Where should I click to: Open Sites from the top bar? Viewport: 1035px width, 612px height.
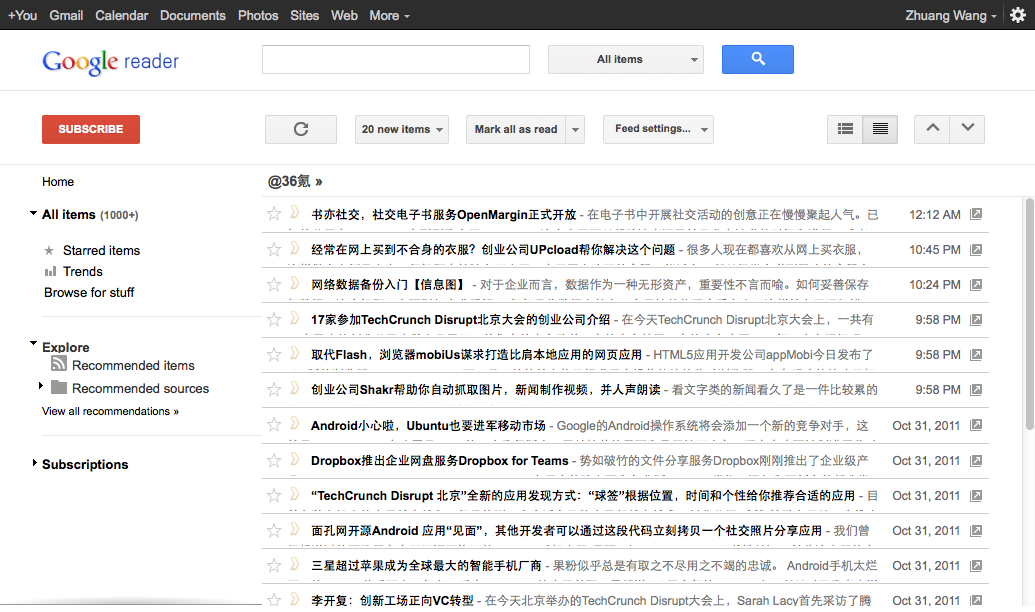tap(304, 15)
